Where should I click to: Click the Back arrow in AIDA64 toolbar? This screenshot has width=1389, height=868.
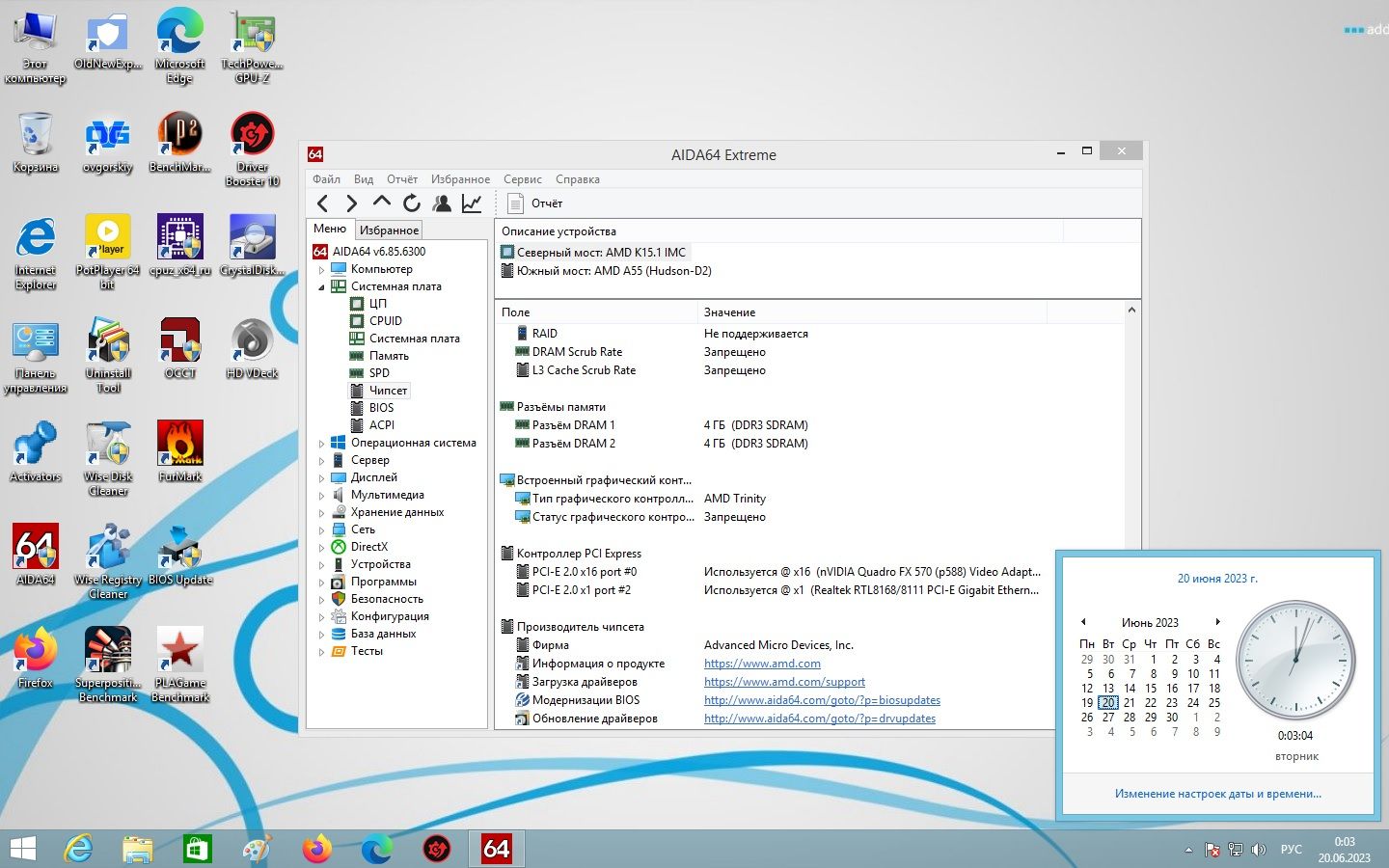323,203
